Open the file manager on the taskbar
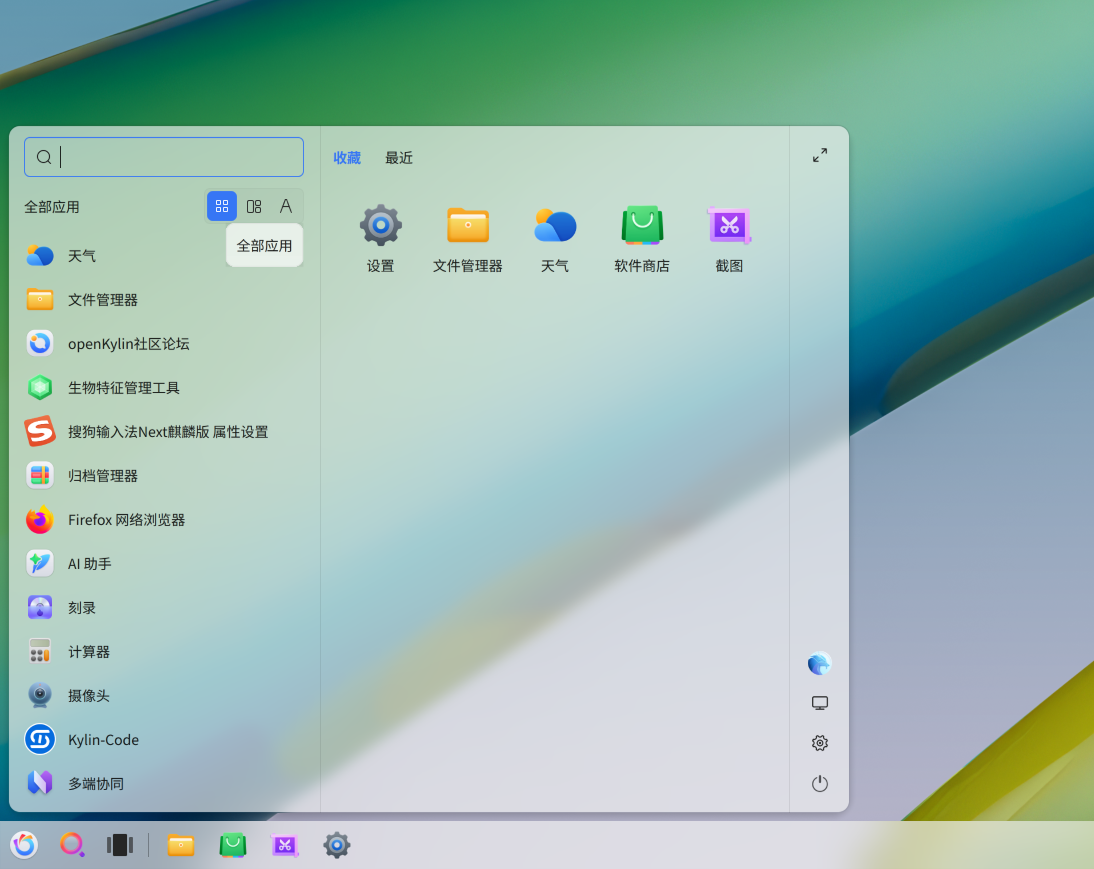Screen dimensions: 1094x869 tap(181, 845)
